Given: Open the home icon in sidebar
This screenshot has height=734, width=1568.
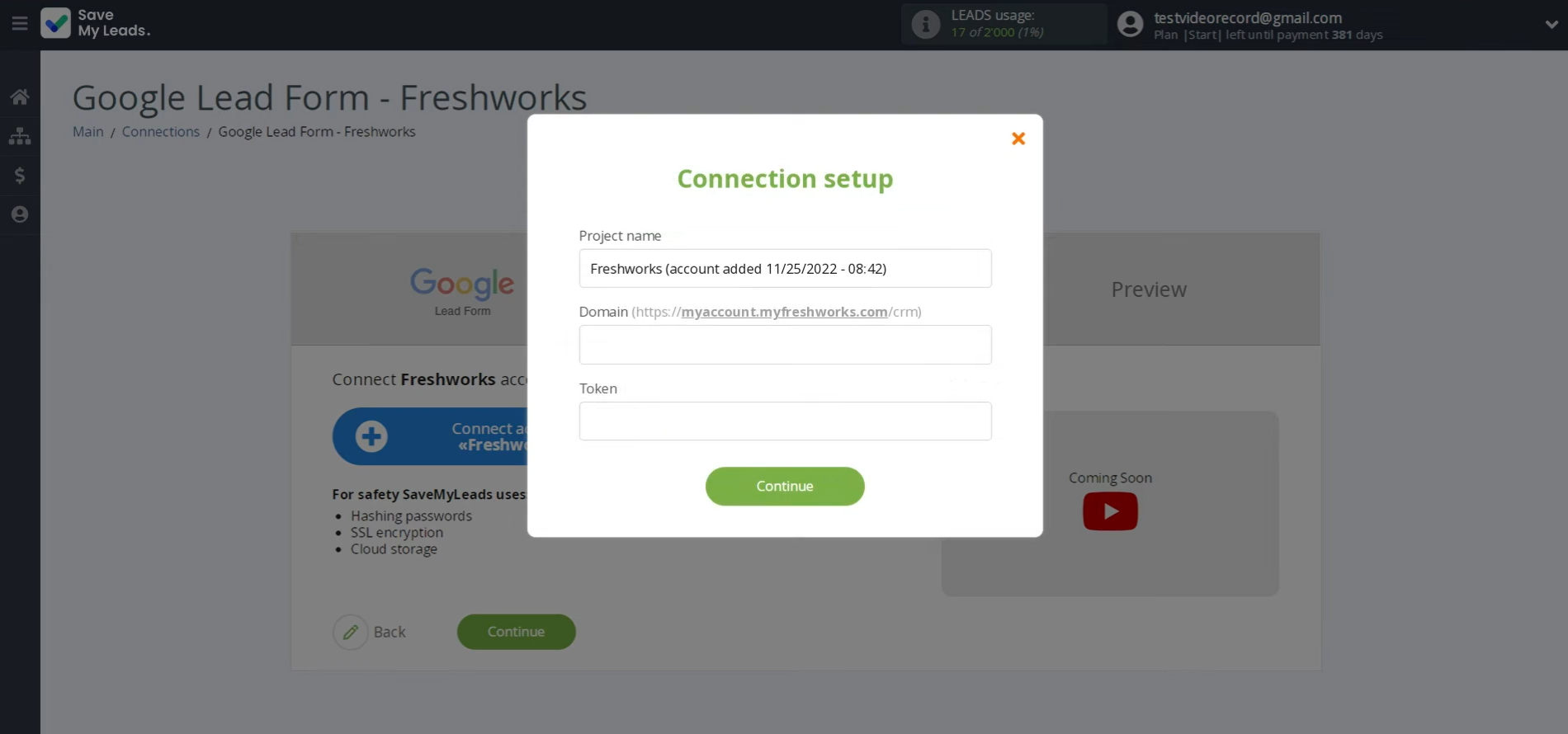Looking at the screenshot, I should (20, 96).
